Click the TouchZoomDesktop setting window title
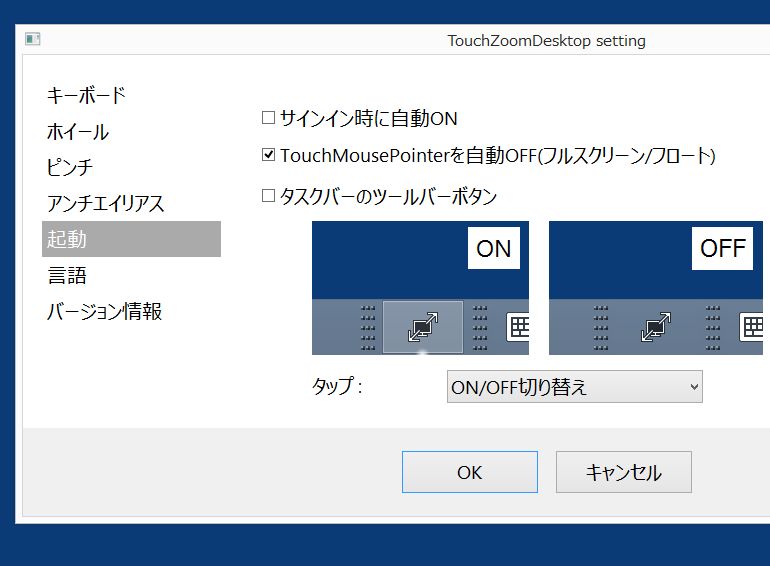Screen dimensions: 770x566 (x=546, y=41)
